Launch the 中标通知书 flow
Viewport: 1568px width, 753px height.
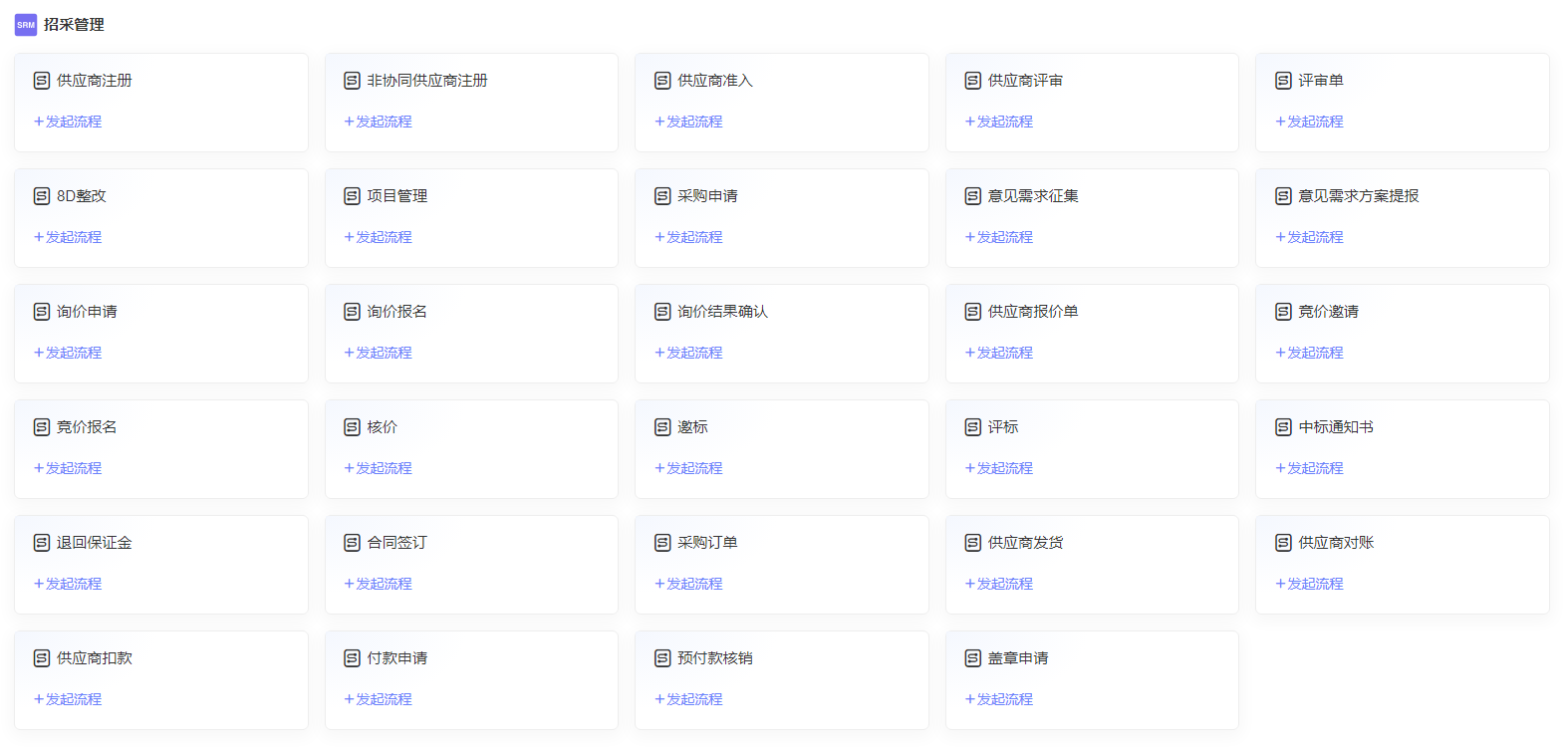click(x=1310, y=468)
